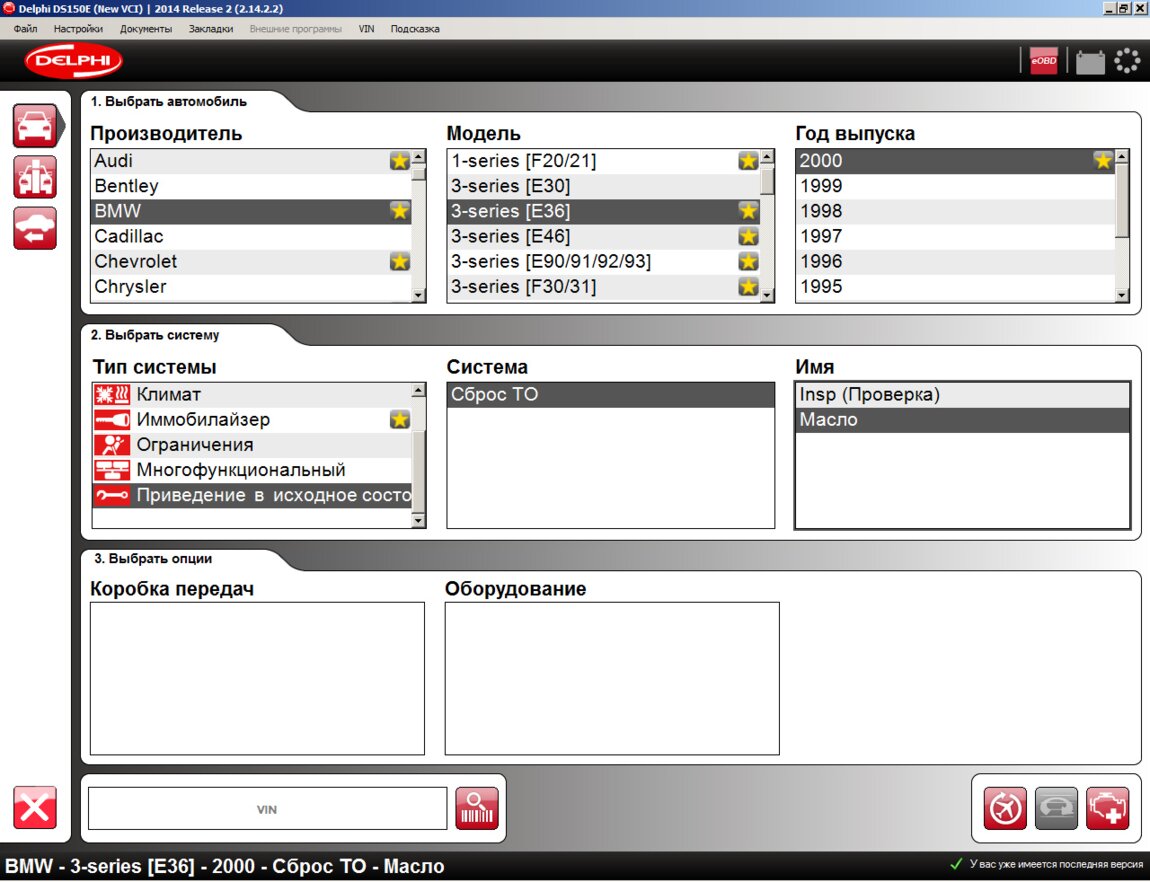Click the VIN input field
The height and width of the screenshot is (882, 1150).
pos(267,809)
